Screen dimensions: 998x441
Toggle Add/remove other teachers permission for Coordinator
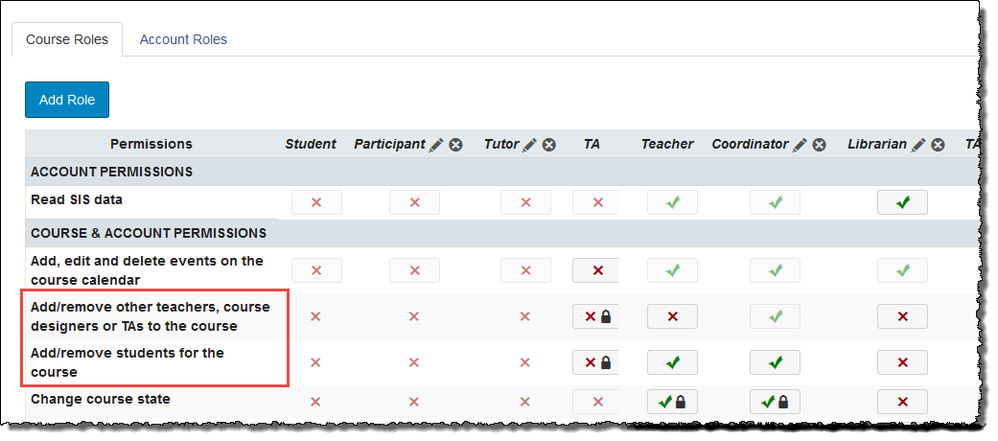[x=775, y=316]
